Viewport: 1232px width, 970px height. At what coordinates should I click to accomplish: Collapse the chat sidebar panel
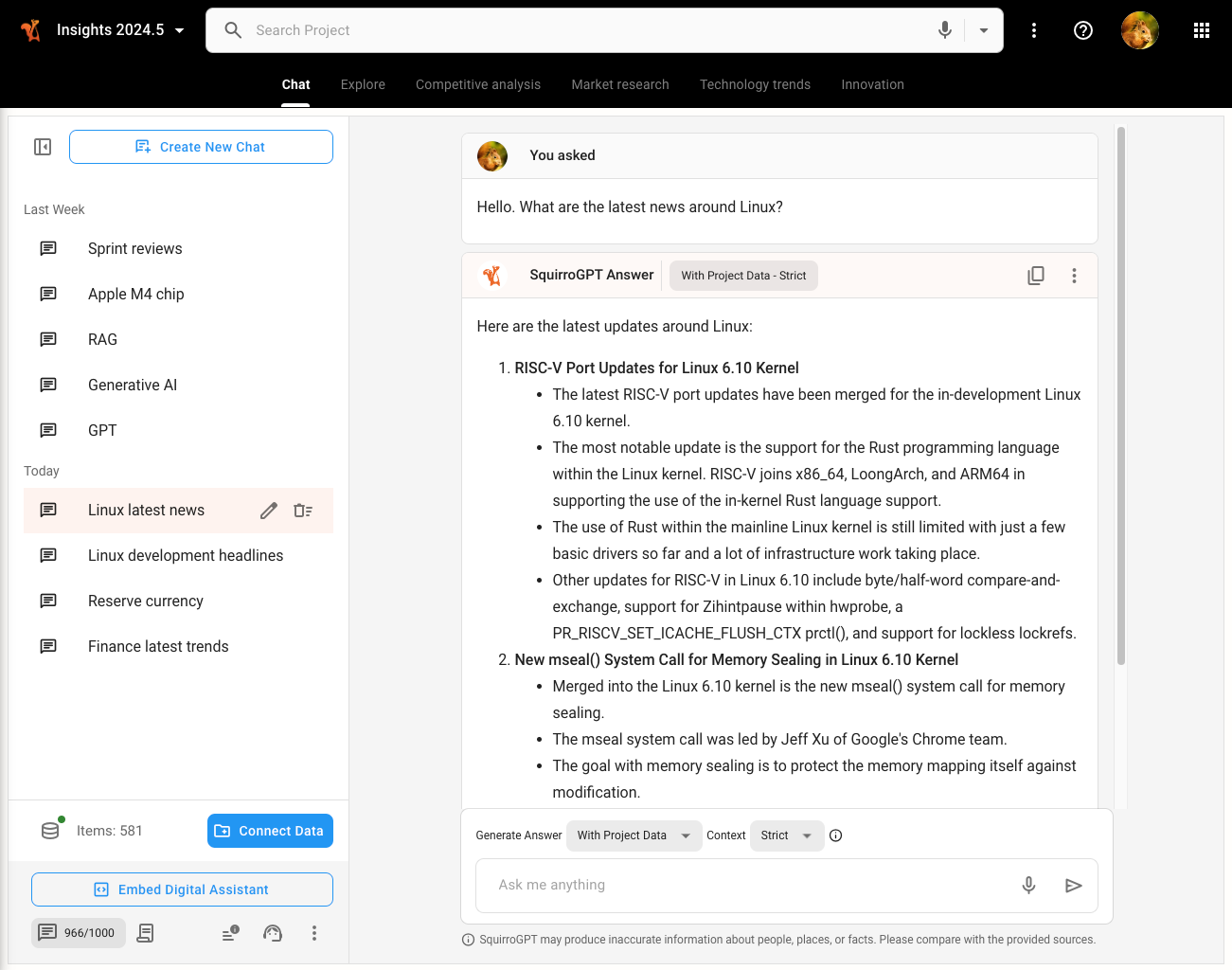point(43,147)
